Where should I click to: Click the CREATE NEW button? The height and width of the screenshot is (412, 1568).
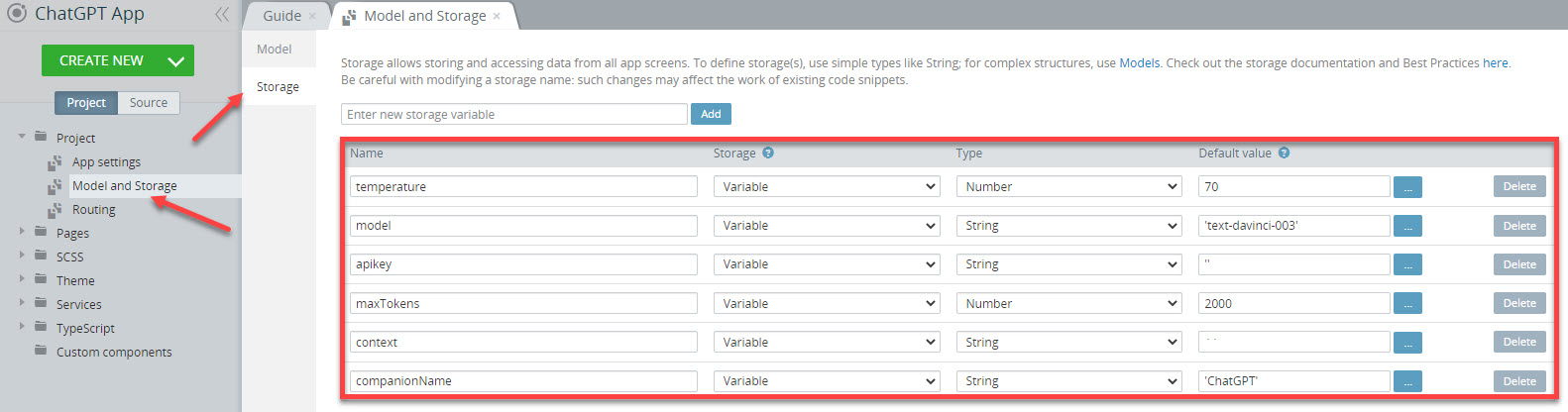[101, 60]
